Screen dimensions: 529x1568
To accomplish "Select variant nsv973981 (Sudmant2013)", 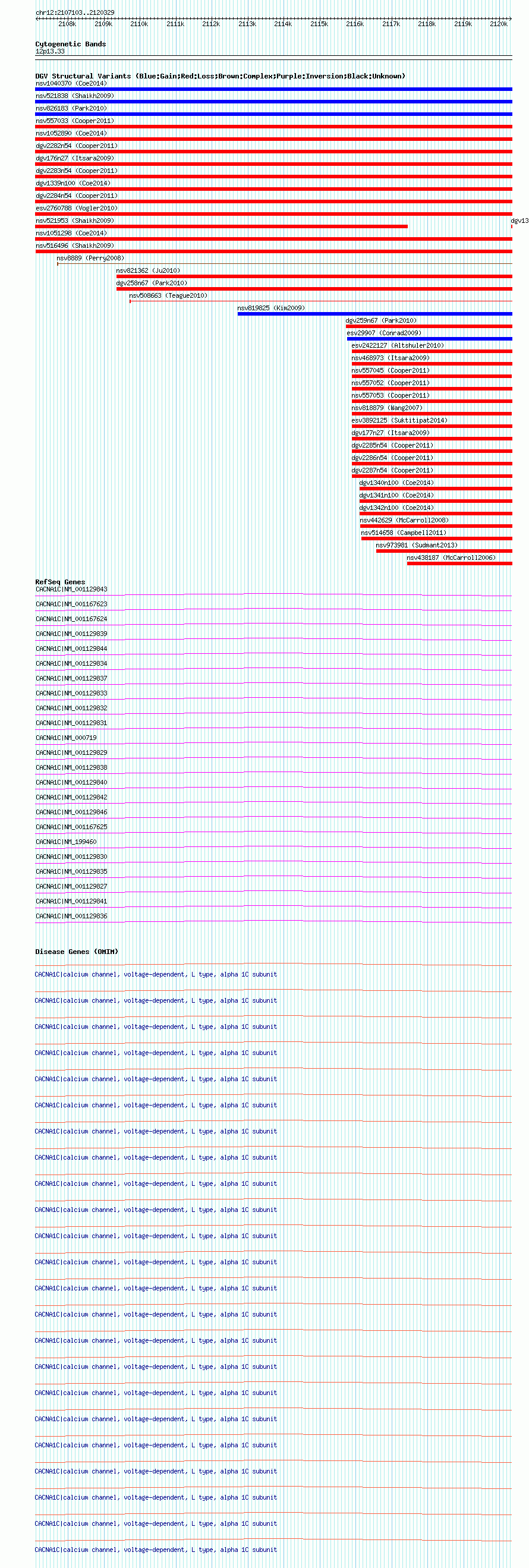I will tap(417, 545).
